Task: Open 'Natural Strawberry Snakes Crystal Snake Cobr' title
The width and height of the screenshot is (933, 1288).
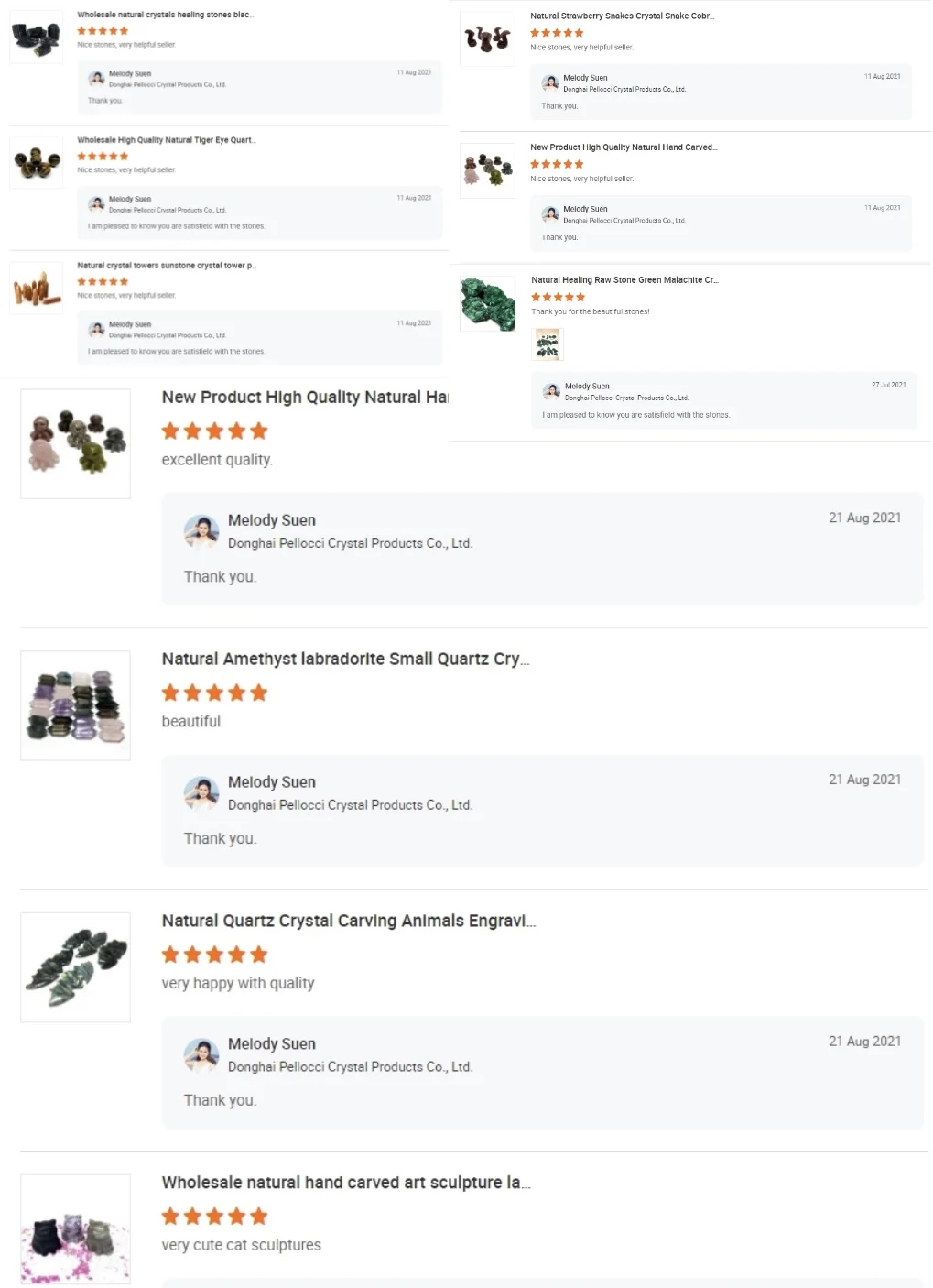Action: click(622, 16)
